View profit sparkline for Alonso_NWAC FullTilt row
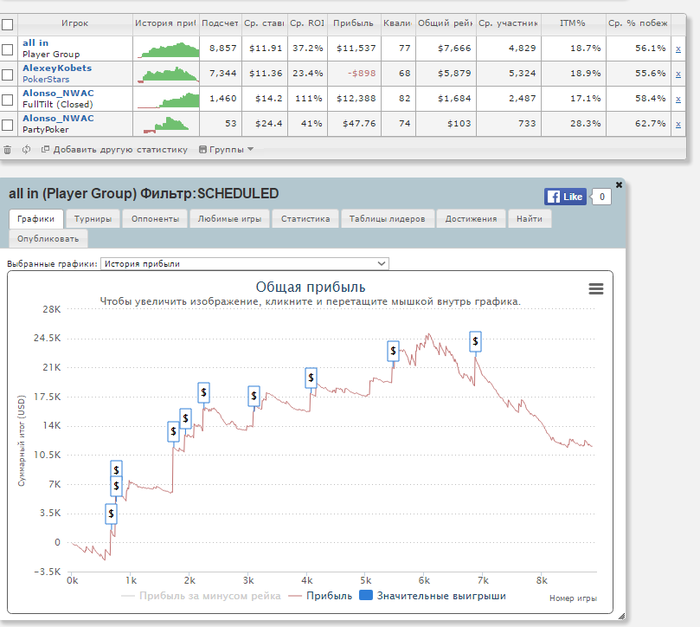Image resolution: width=700 pixels, height=627 pixels. pos(168,99)
